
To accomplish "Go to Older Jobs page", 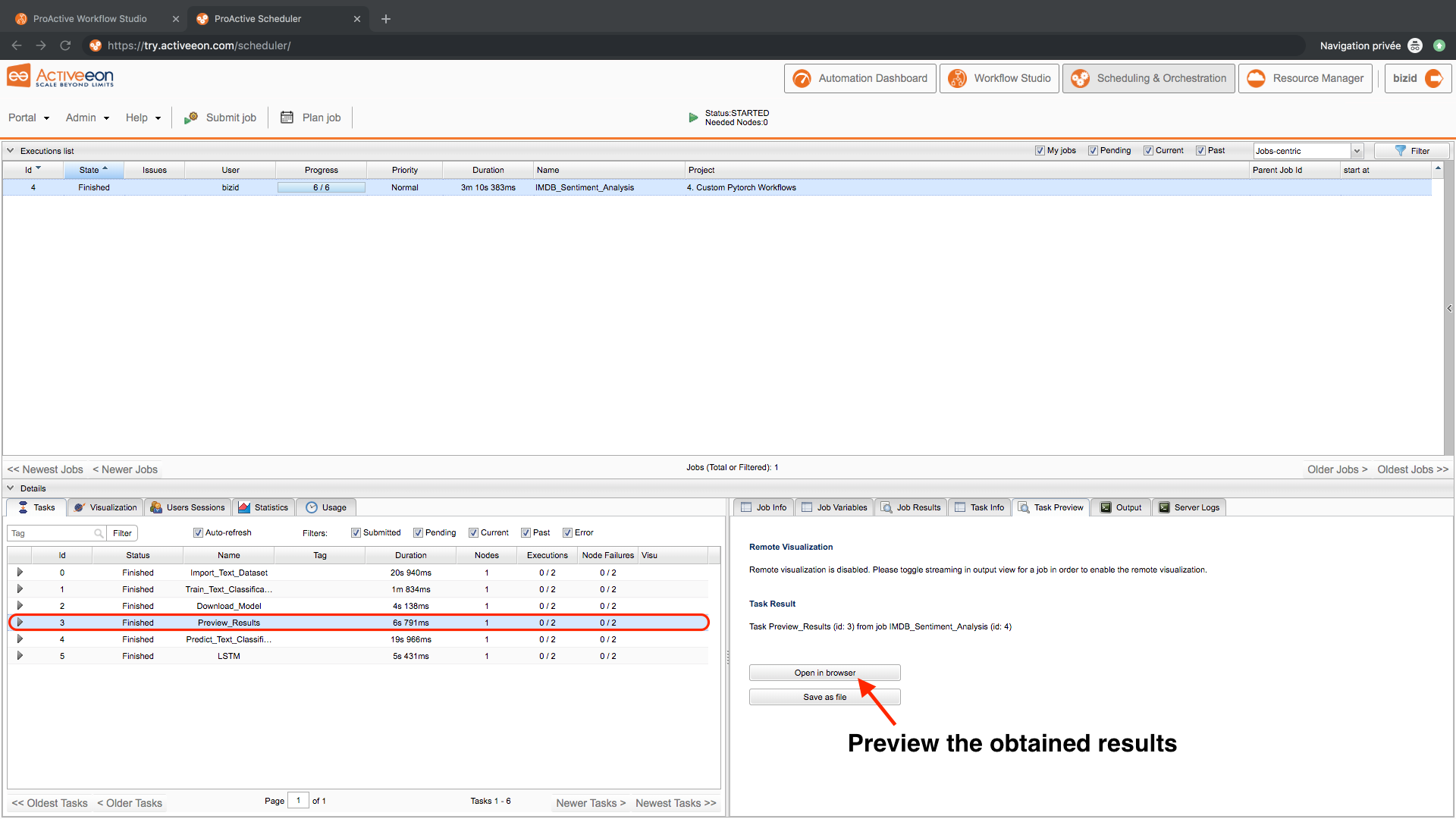I will 1337,469.
